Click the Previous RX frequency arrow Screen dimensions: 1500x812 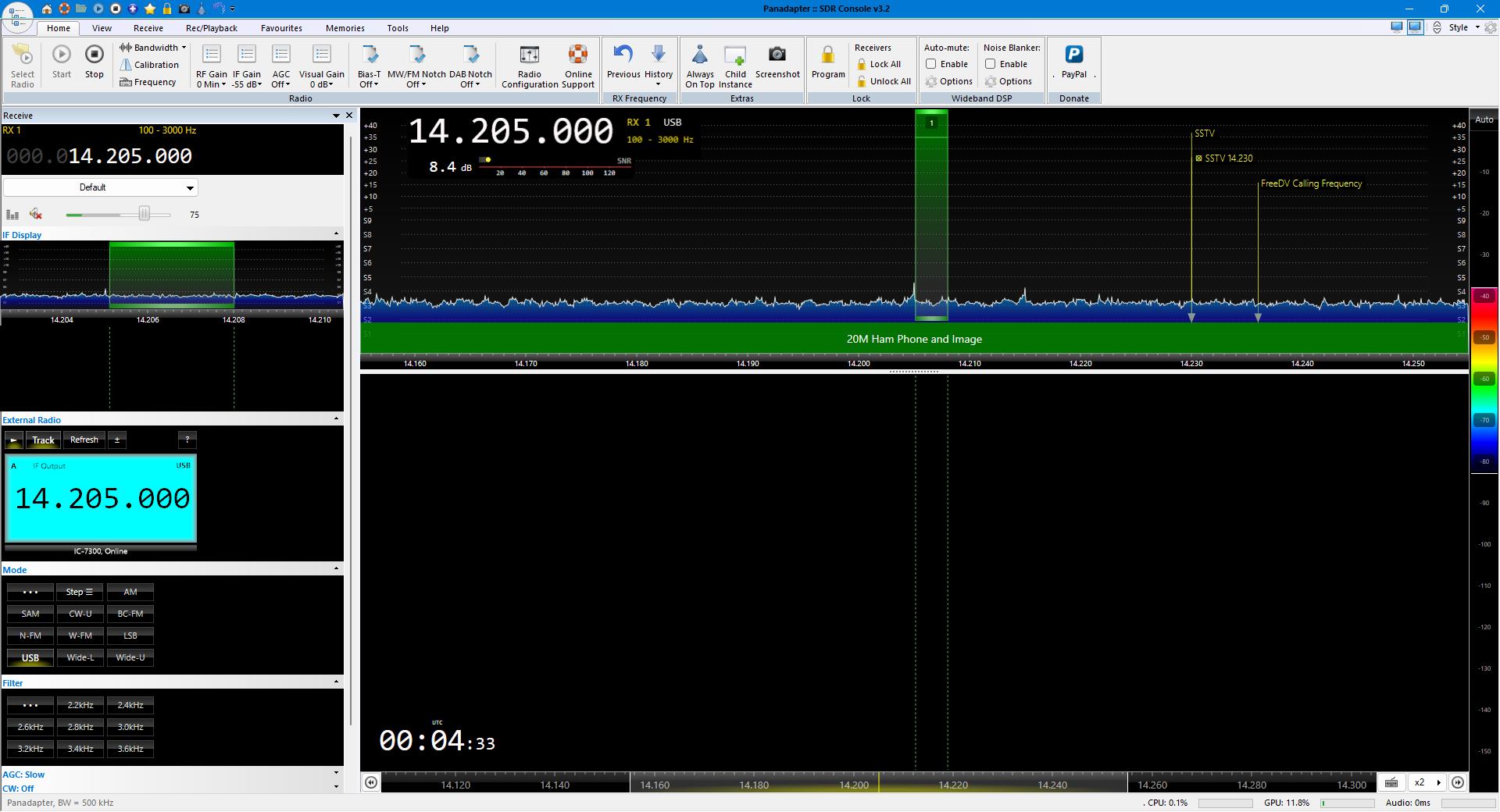[623, 55]
